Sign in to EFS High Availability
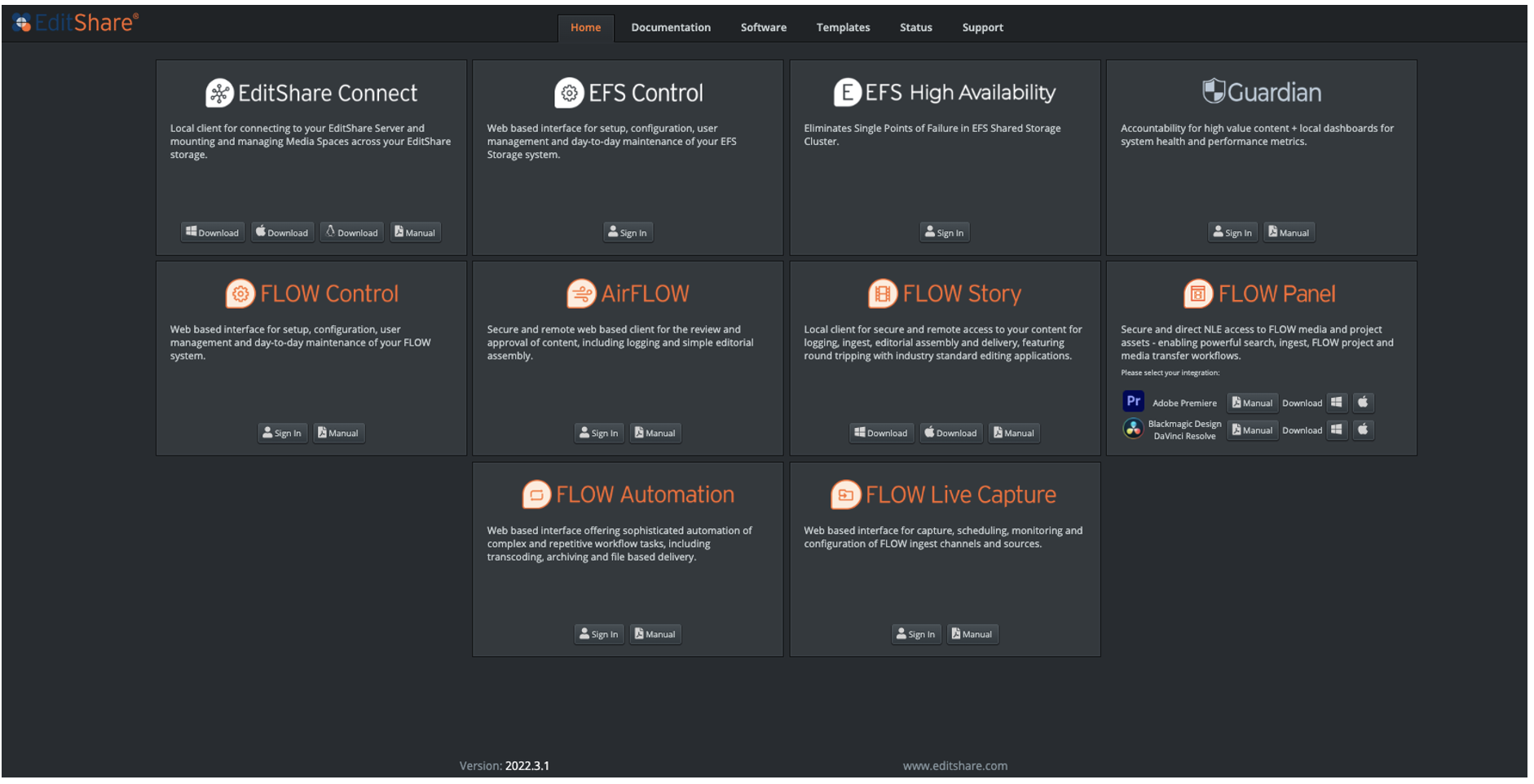The image size is (1534, 784). [945, 232]
